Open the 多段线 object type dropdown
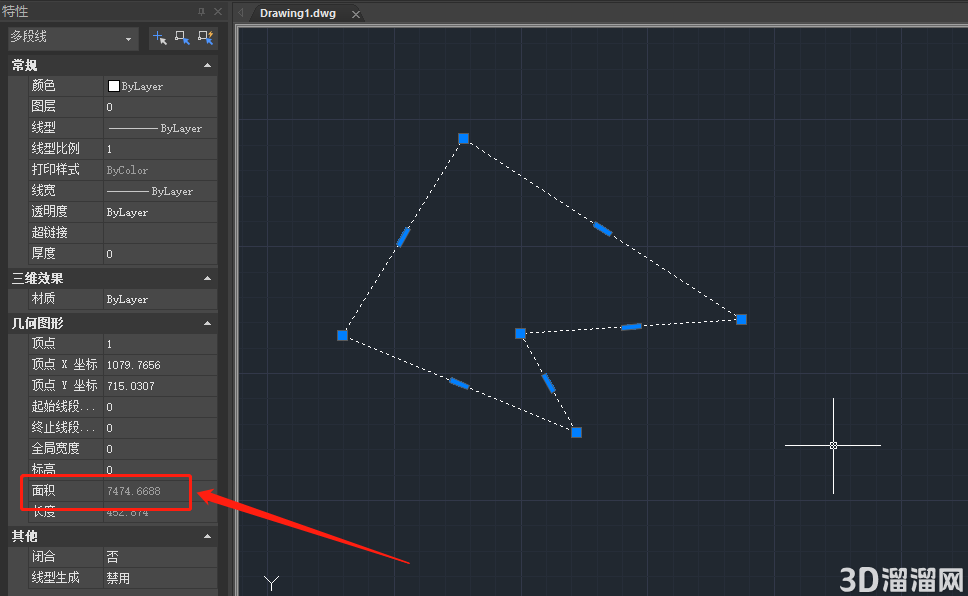This screenshot has height=596, width=968. pos(72,38)
